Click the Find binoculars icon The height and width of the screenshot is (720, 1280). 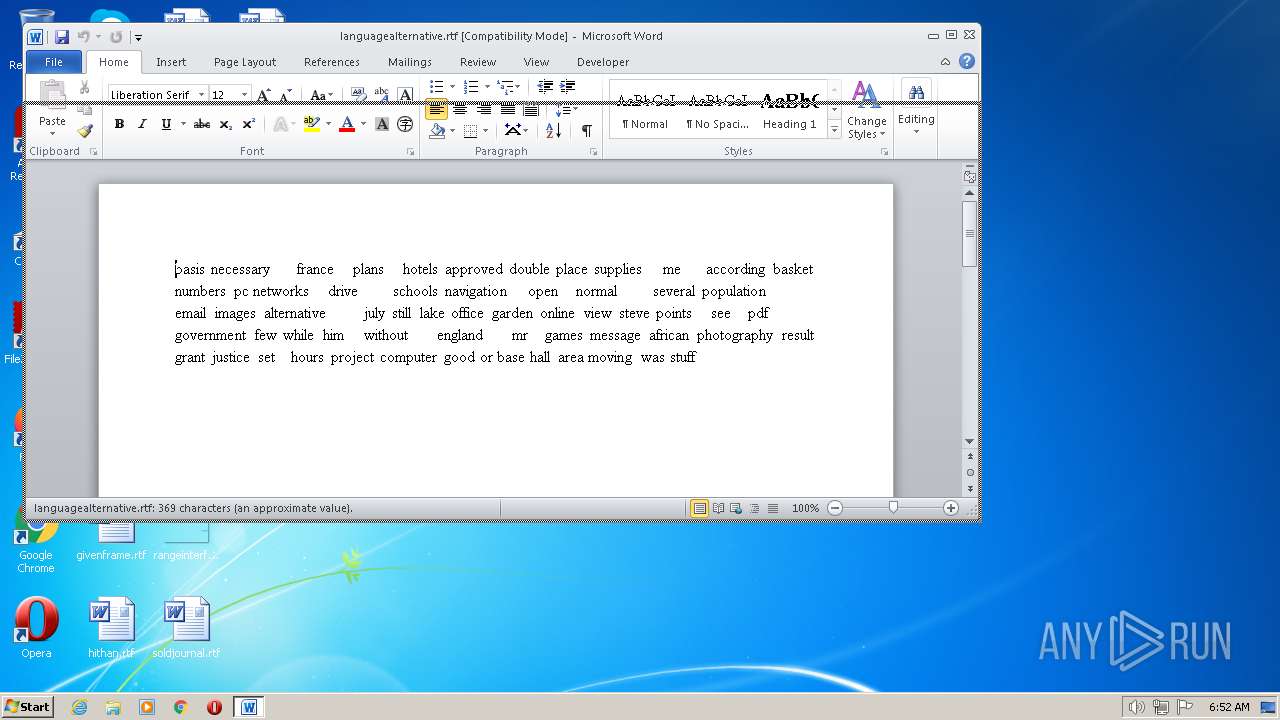point(916,93)
